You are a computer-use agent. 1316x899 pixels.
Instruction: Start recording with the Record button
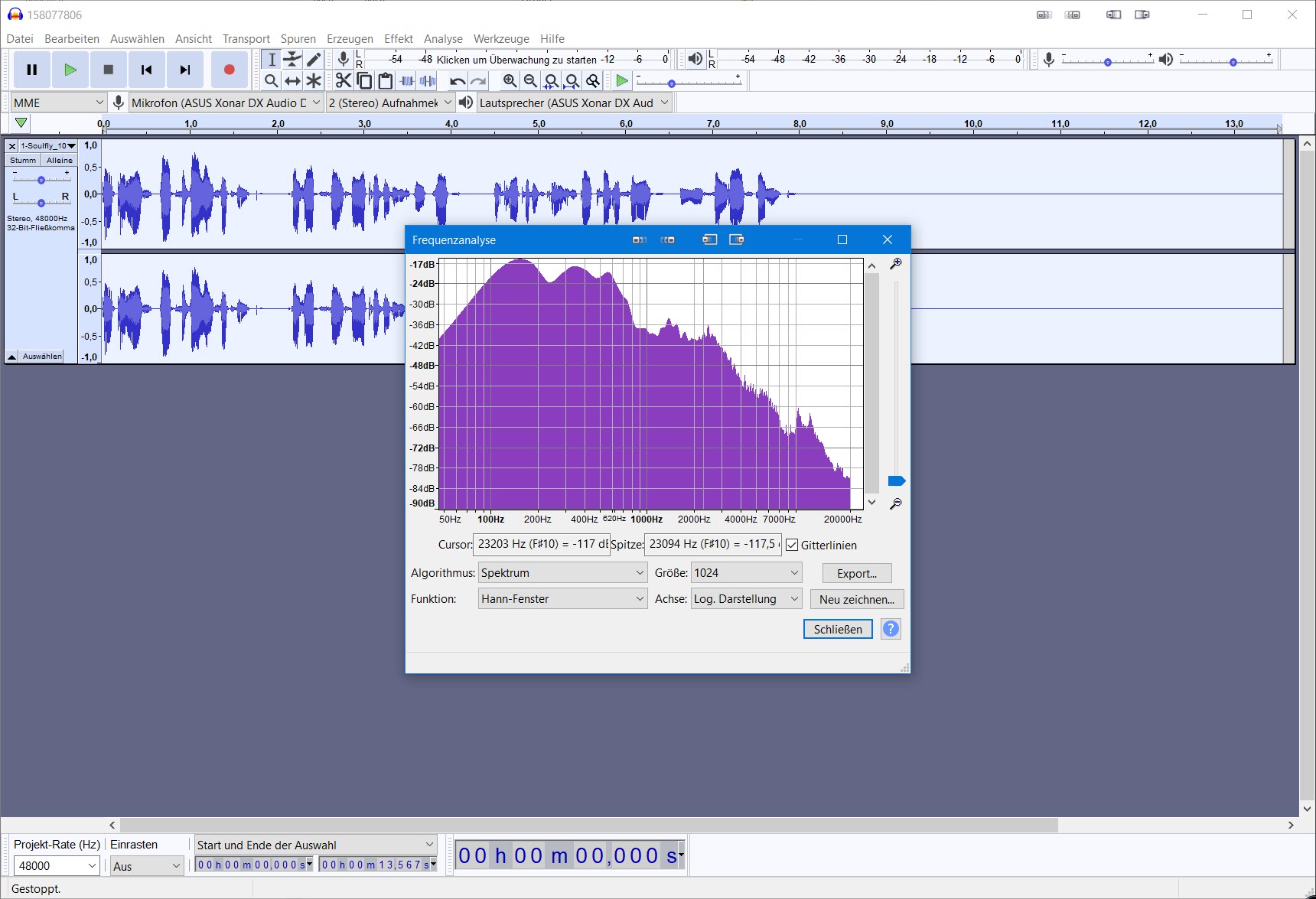(229, 70)
